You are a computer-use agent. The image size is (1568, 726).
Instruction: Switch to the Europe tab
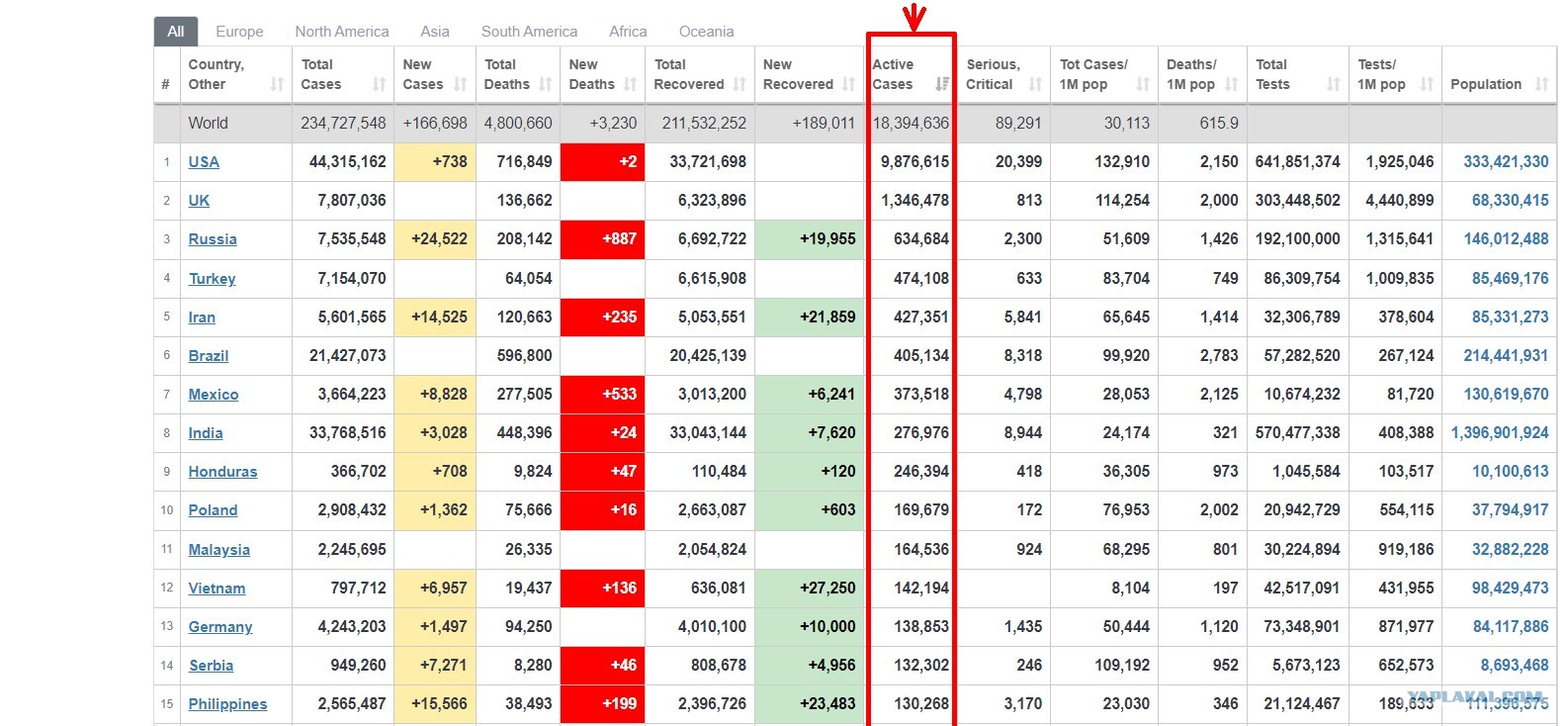tap(239, 32)
